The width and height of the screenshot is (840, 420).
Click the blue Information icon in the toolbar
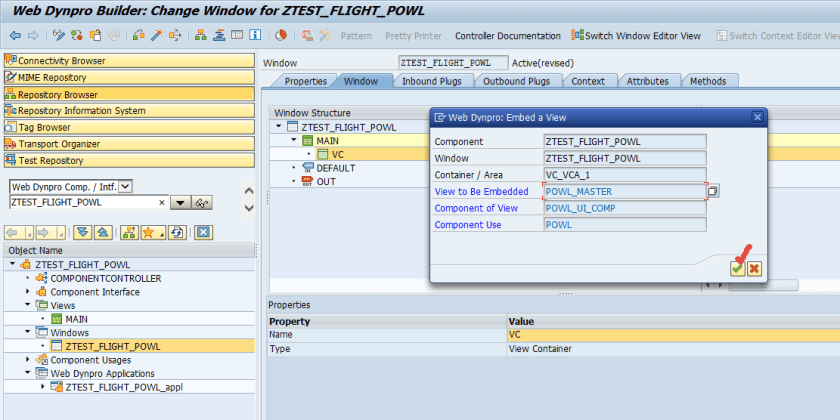point(255,36)
